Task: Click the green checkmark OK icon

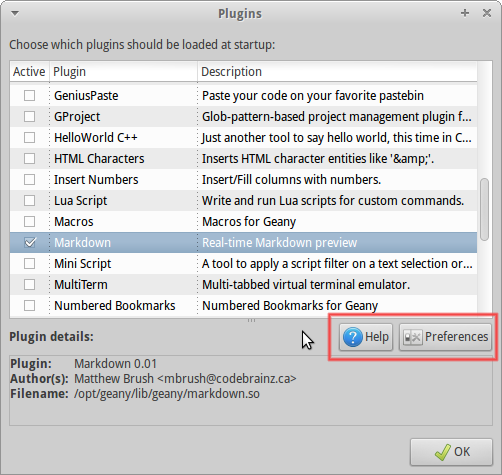Action: [443, 452]
